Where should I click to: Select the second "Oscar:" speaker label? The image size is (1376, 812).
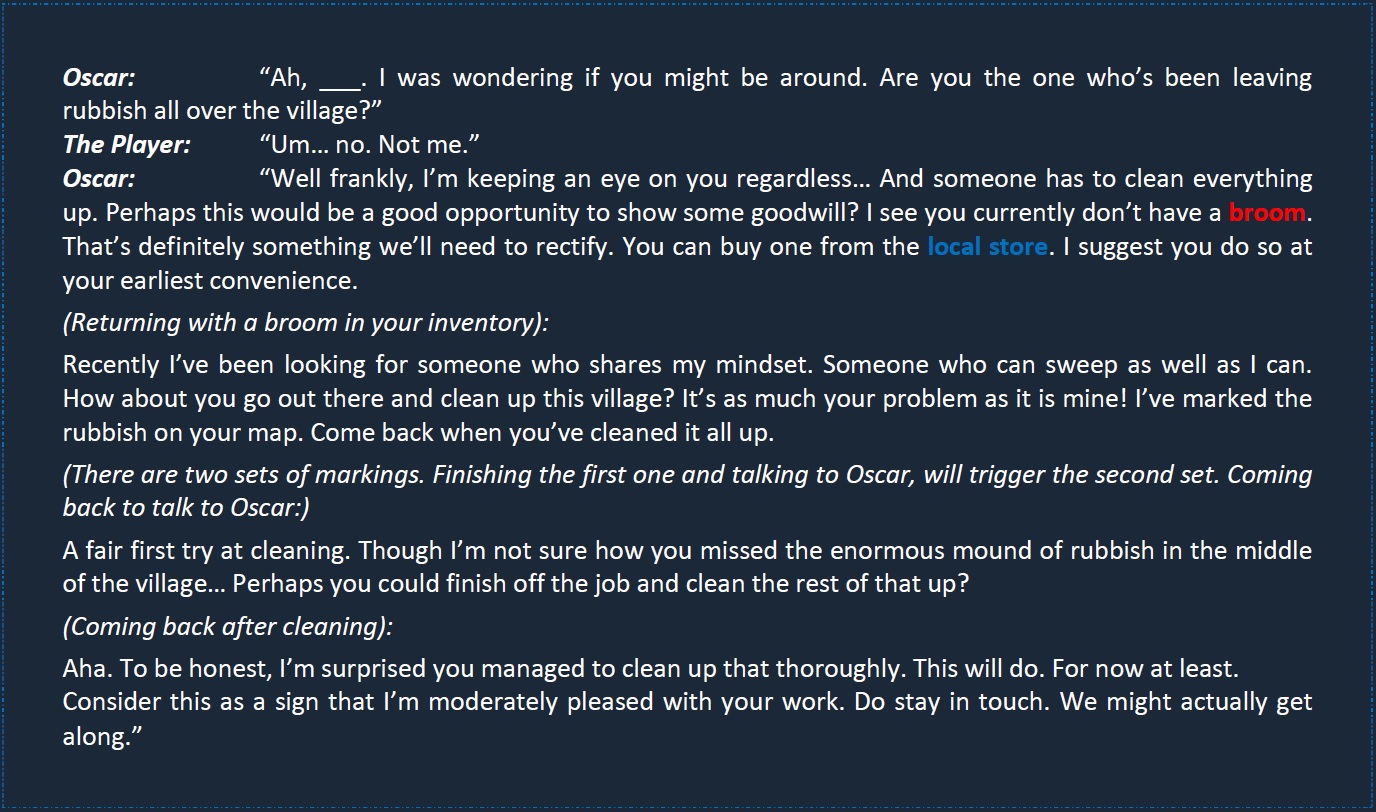[99, 180]
